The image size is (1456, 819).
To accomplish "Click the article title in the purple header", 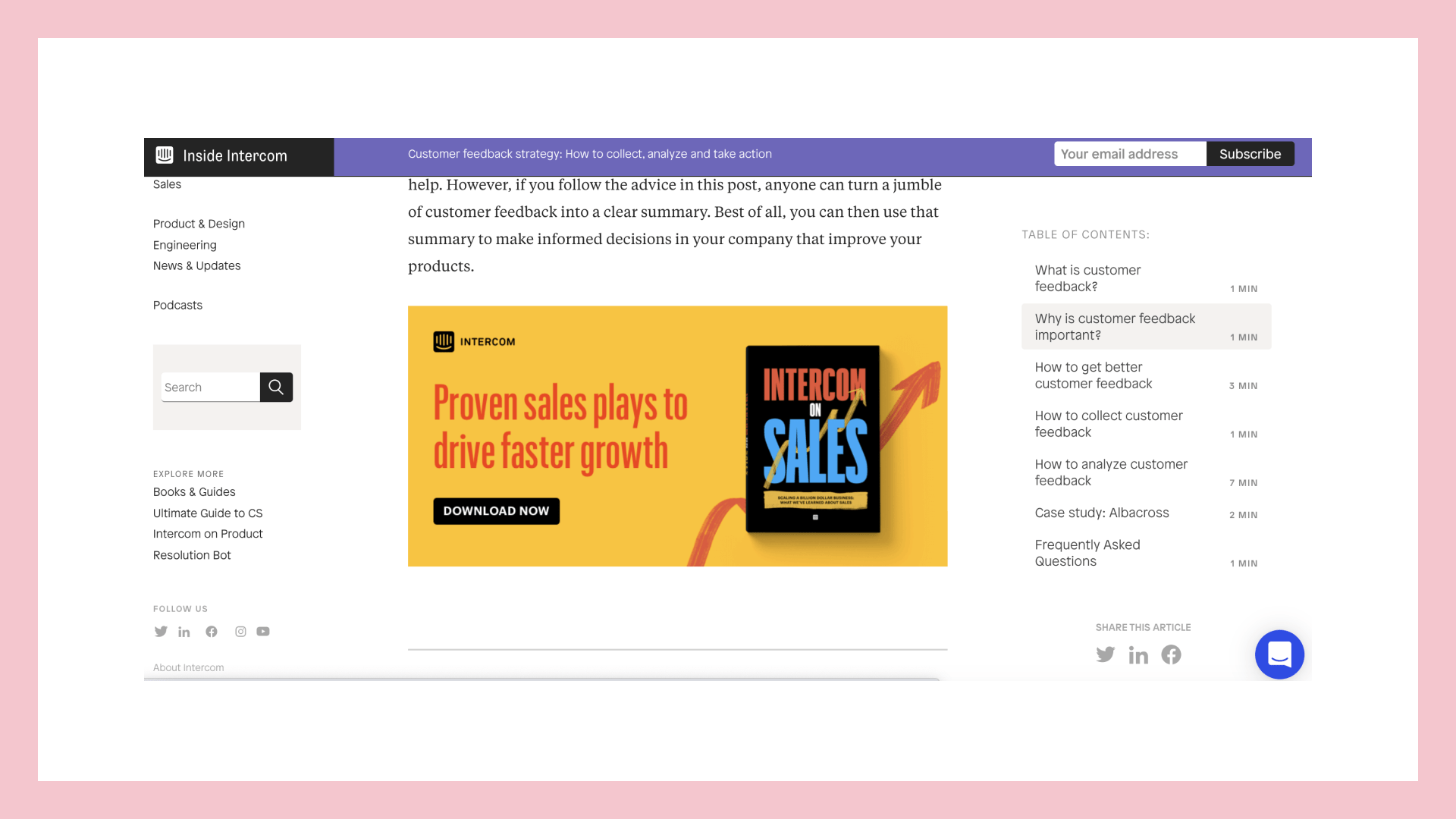I will point(590,154).
